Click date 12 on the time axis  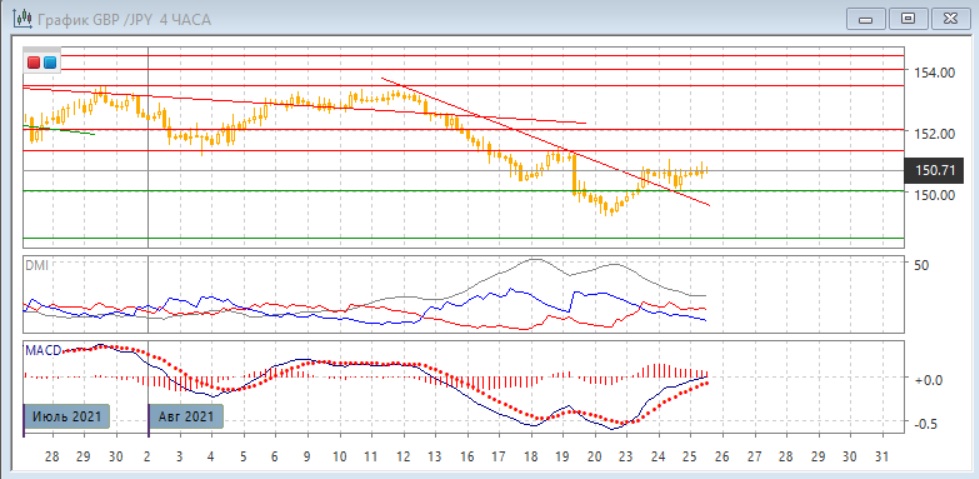[x=404, y=455]
